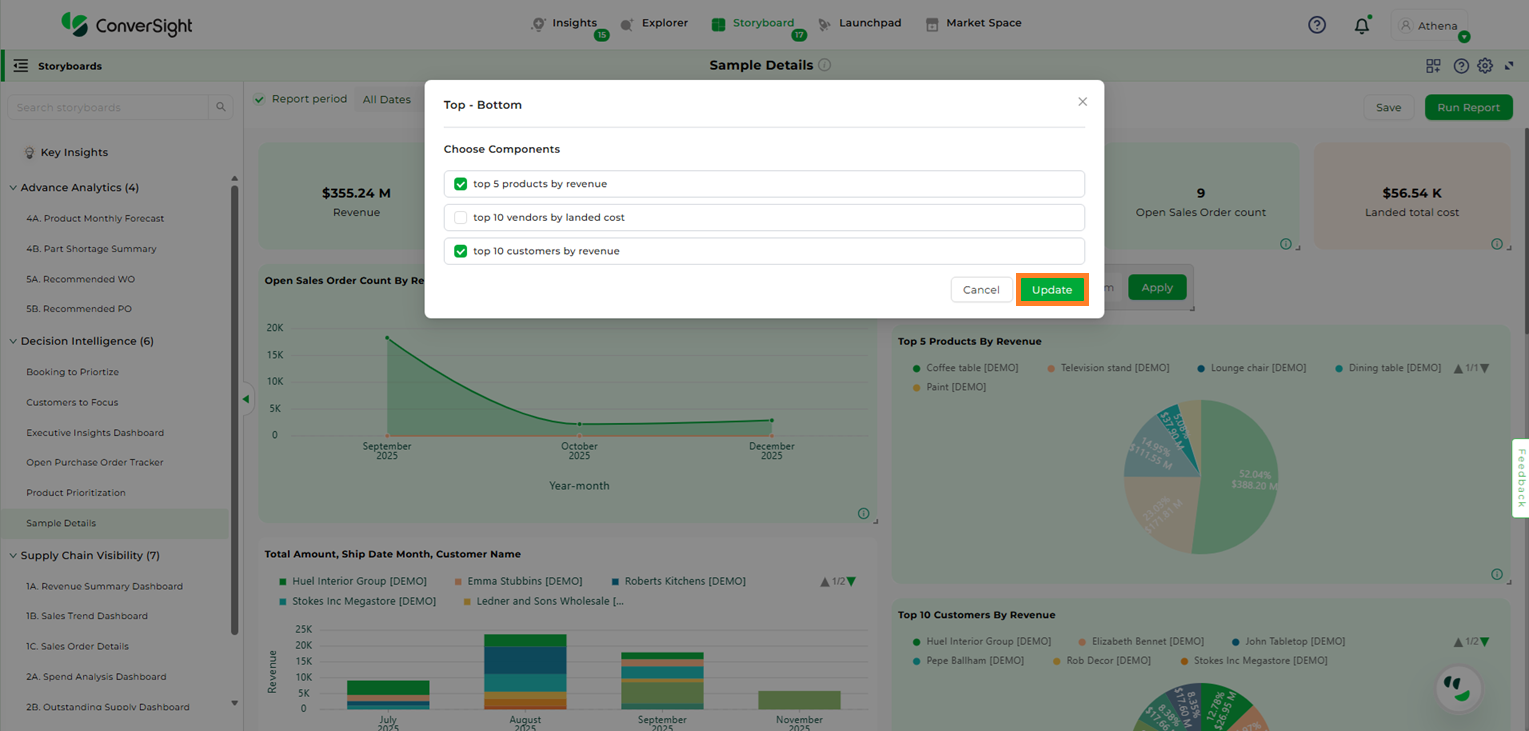Viewport: 1529px width, 731px height.
Task: Collapse Decision Intelligence section
Action: (x=13, y=341)
